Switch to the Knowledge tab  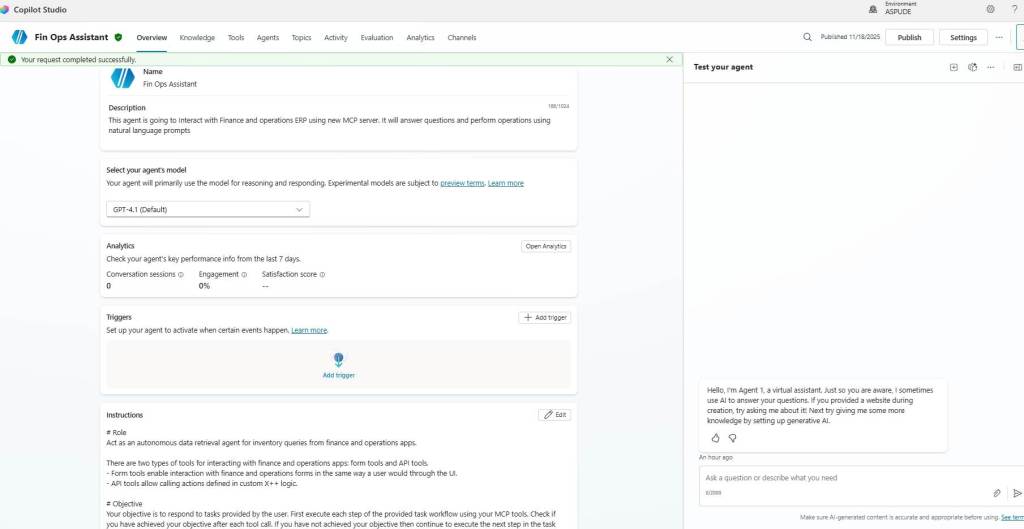point(197,38)
